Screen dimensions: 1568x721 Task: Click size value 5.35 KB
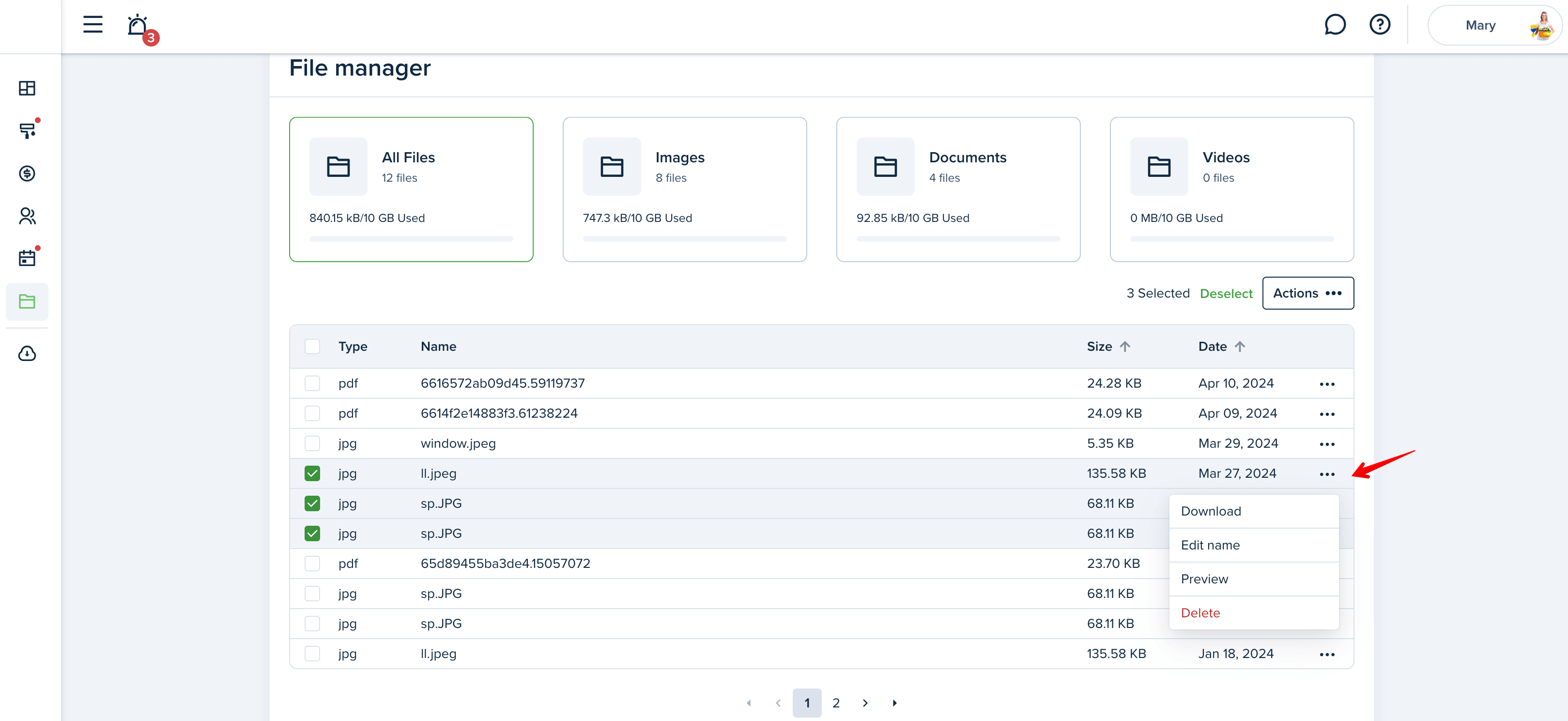pyautogui.click(x=1109, y=443)
